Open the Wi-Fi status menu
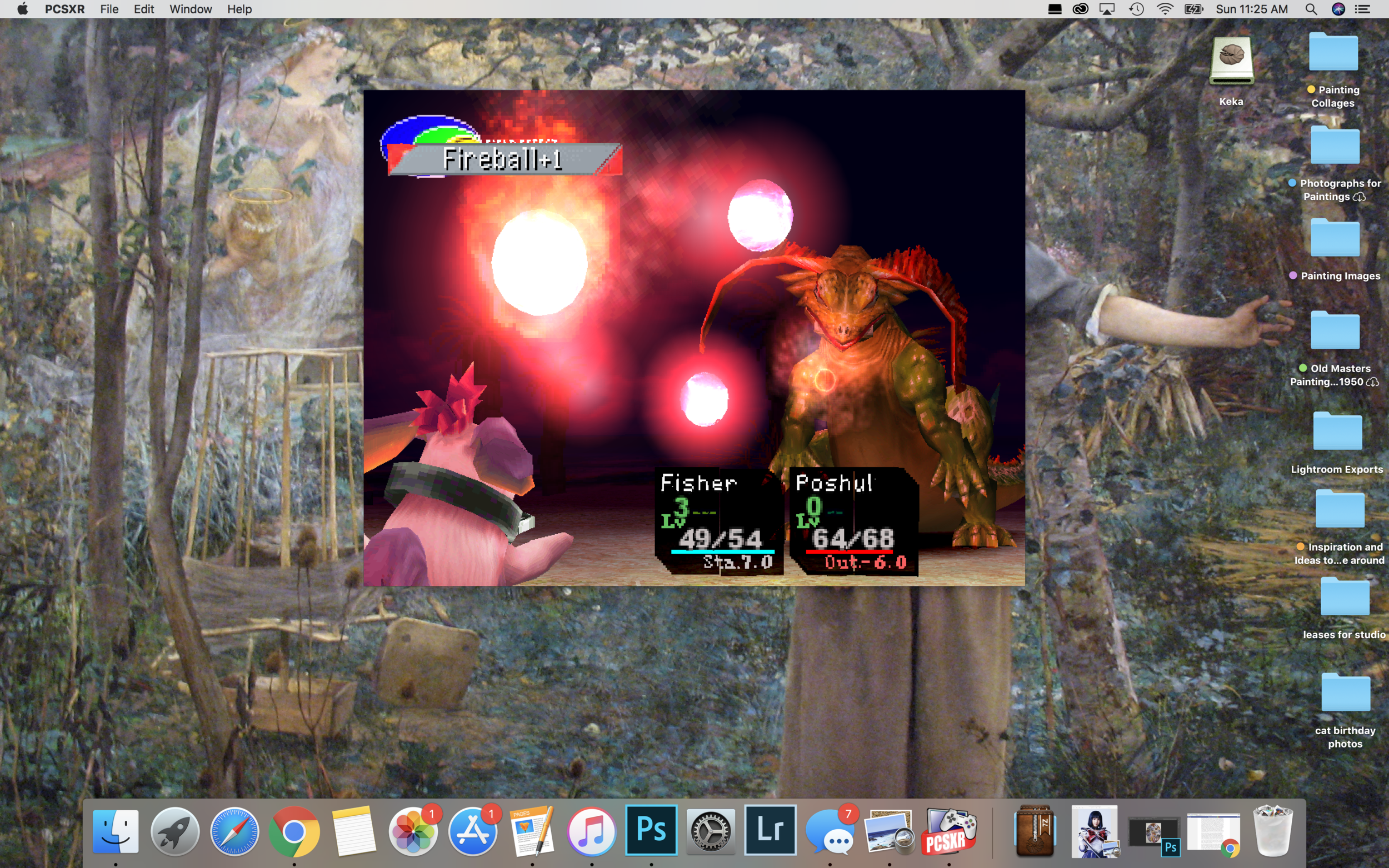Viewport: 1389px width, 868px height. click(x=1165, y=9)
